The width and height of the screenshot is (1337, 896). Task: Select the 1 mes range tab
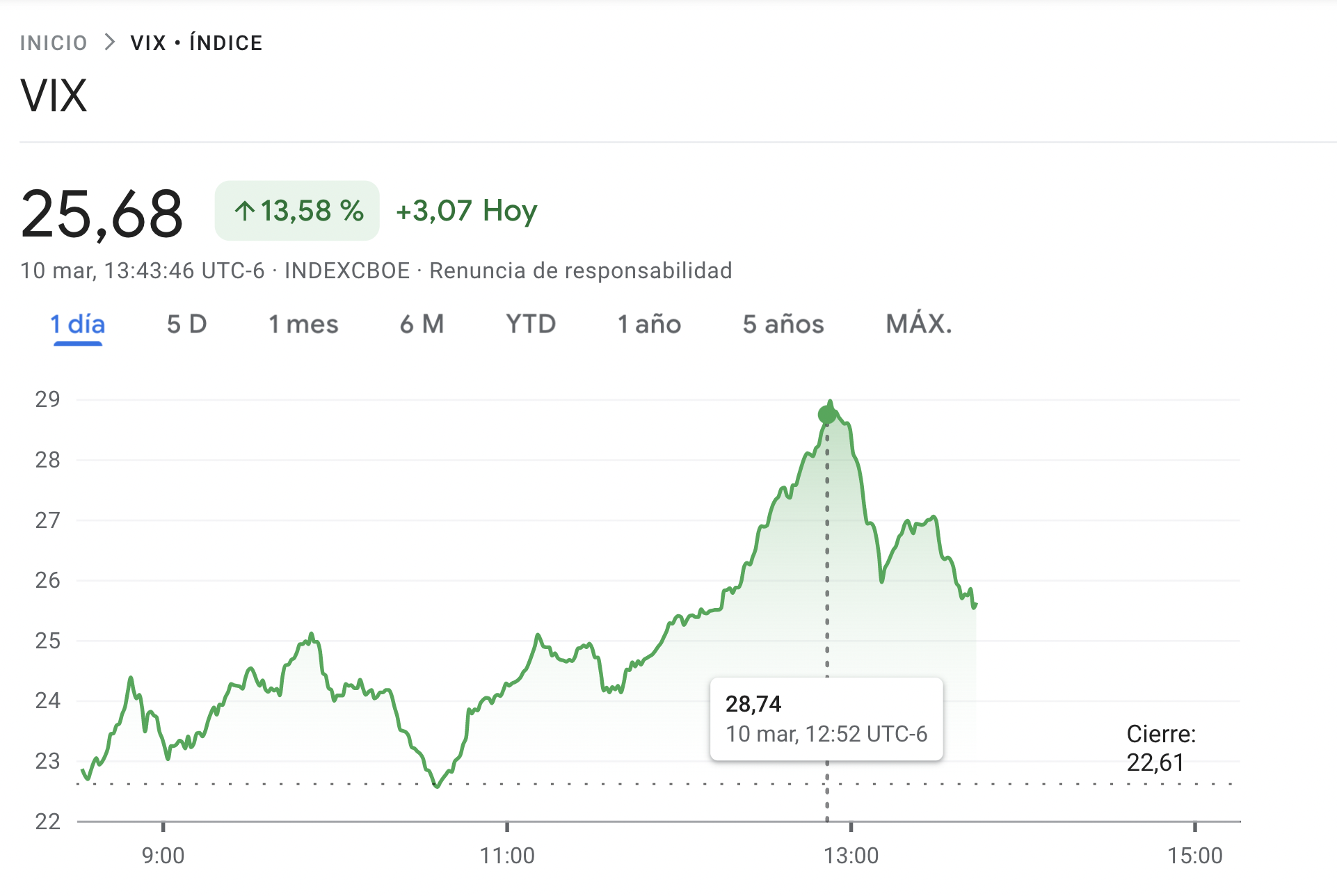(303, 324)
